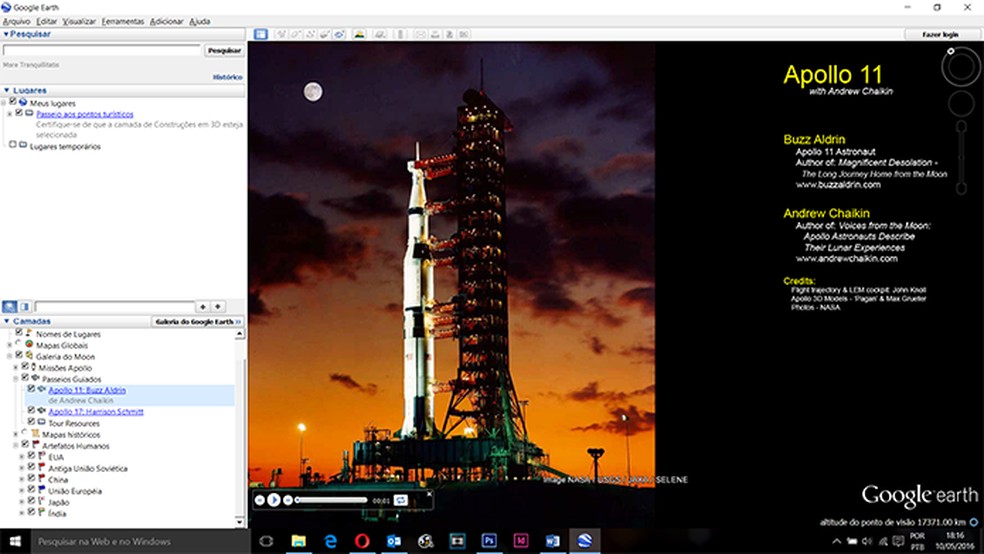Uncheck the EUA layer checkbox

(x=31, y=455)
